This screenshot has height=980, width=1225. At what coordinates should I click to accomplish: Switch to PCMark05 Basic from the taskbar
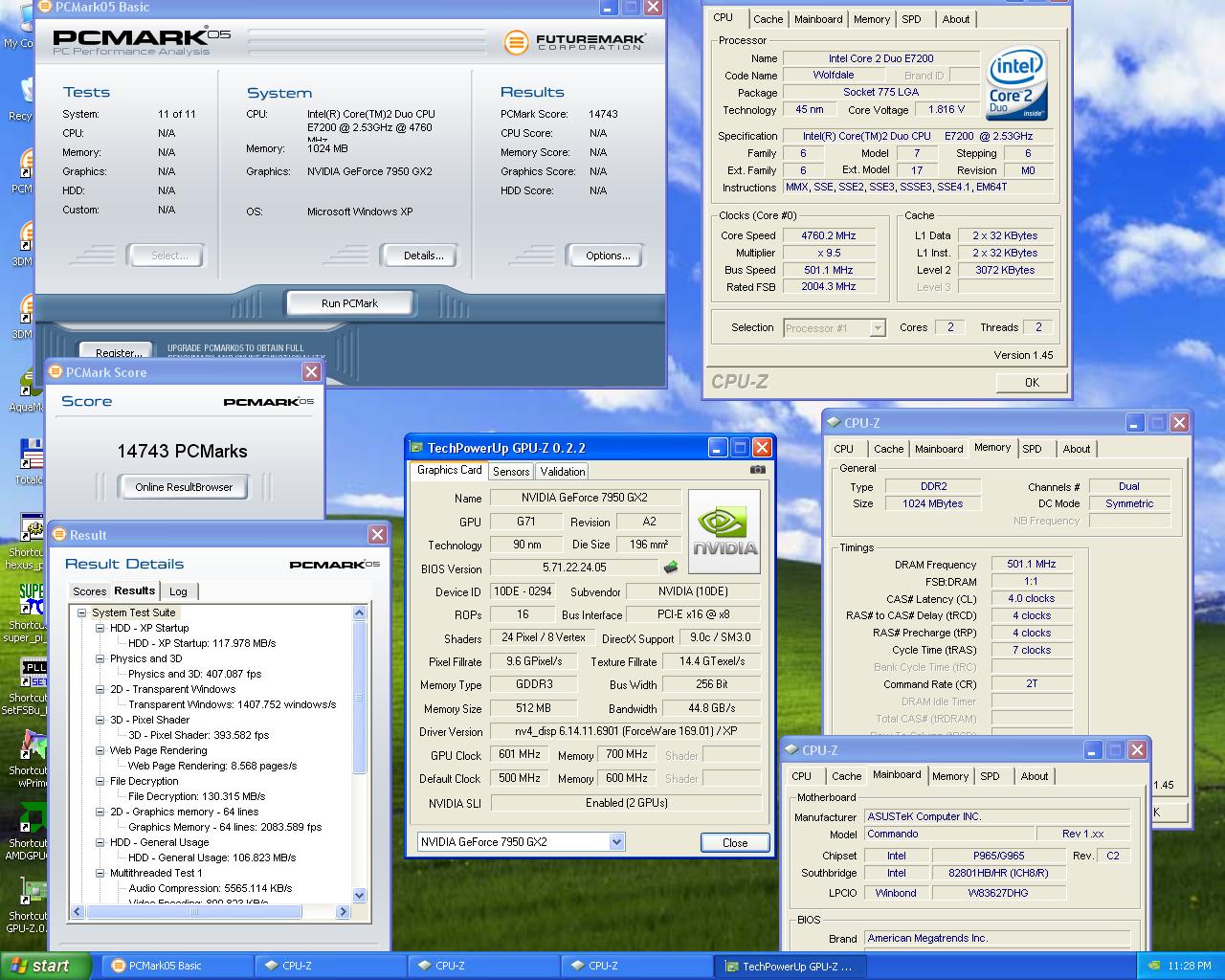point(177,966)
